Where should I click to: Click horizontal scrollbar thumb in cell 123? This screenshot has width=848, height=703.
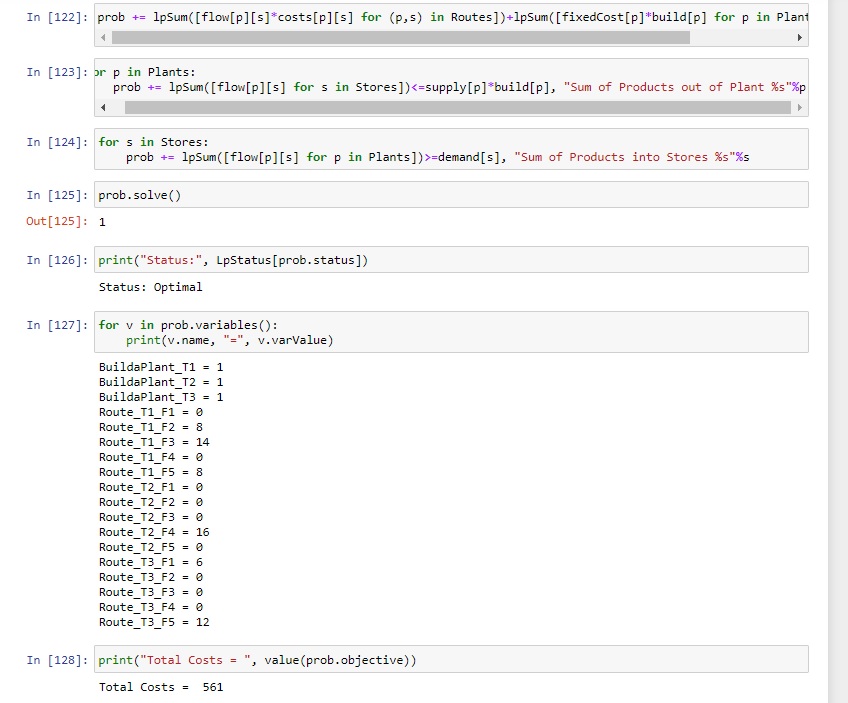pyautogui.click(x=458, y=108)
